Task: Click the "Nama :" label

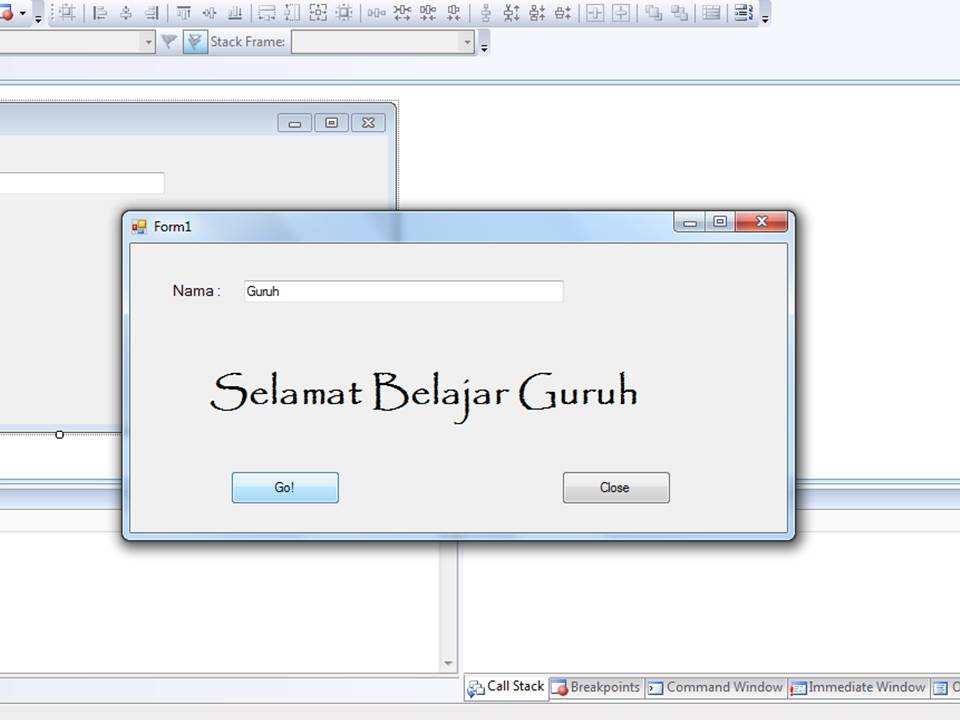Action: point(197,291)
